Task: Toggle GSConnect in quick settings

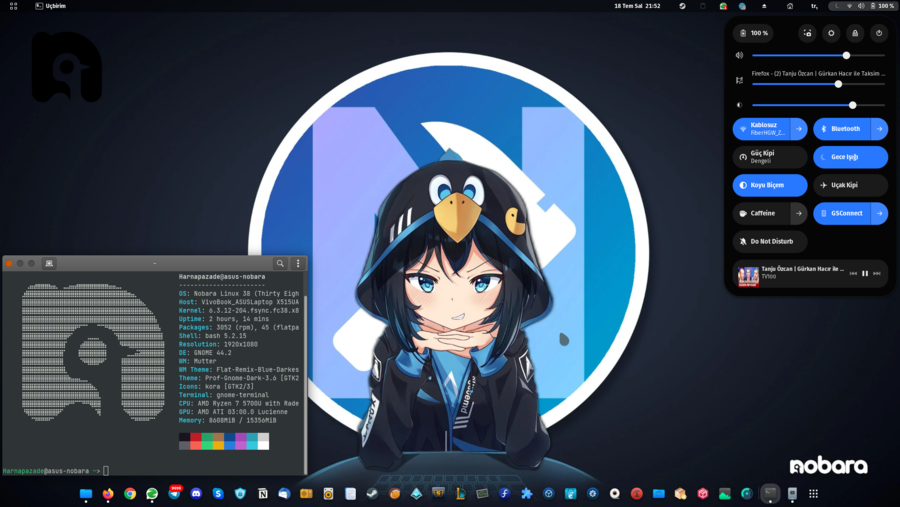Action: [x=842, y=213]
